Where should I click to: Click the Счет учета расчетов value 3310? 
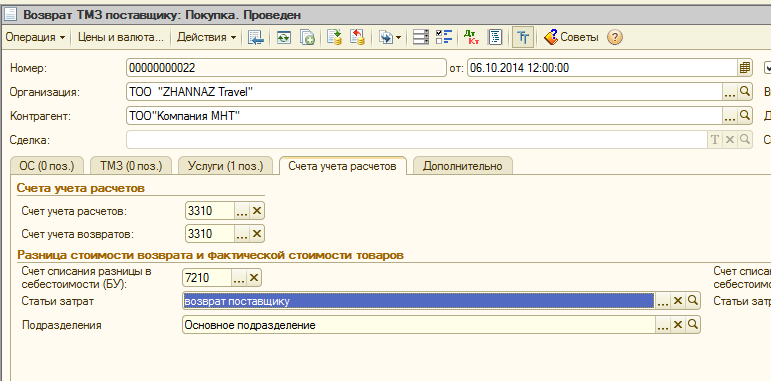[x=210, y=211]
